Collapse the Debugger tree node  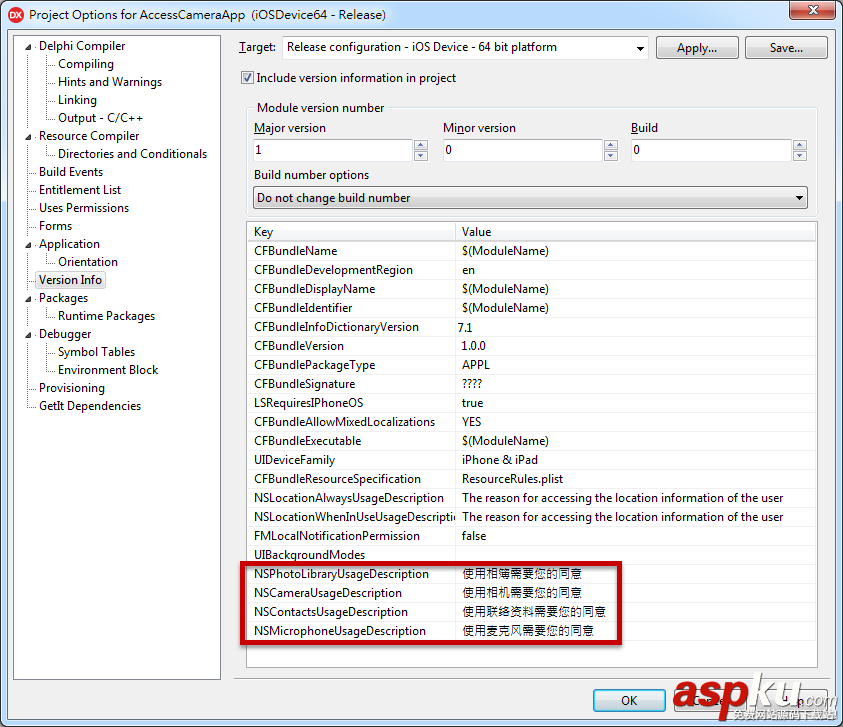pos(28,335)
